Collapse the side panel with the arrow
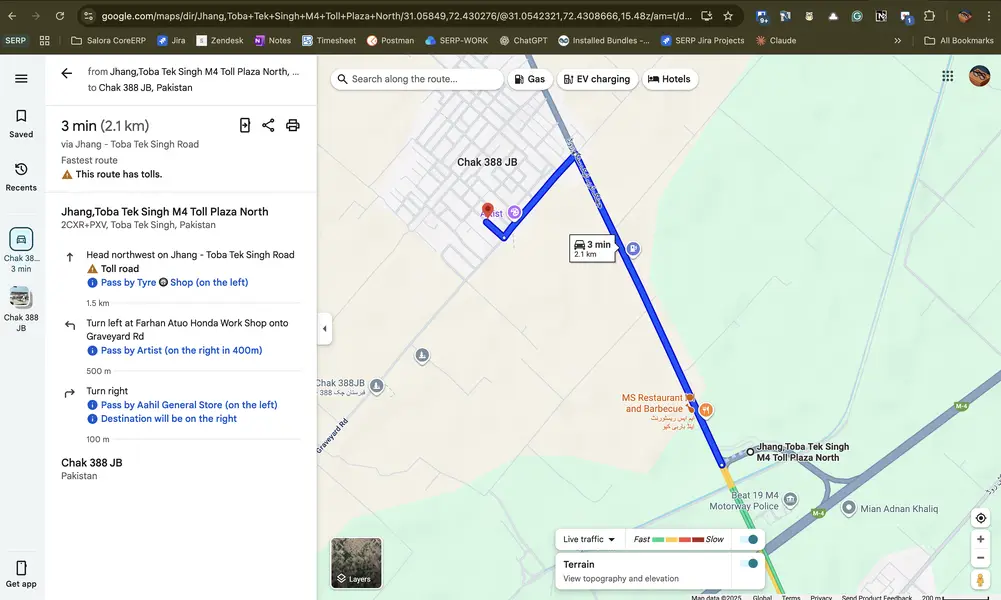 click(x=324, y=329)
